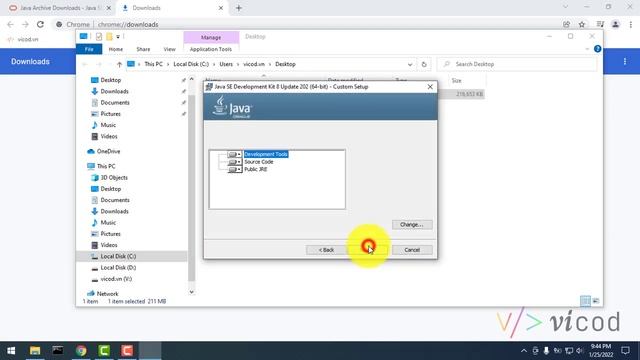Select This PC in navigation pane
This screenshot has height=360, width=640.
point(106,167)
